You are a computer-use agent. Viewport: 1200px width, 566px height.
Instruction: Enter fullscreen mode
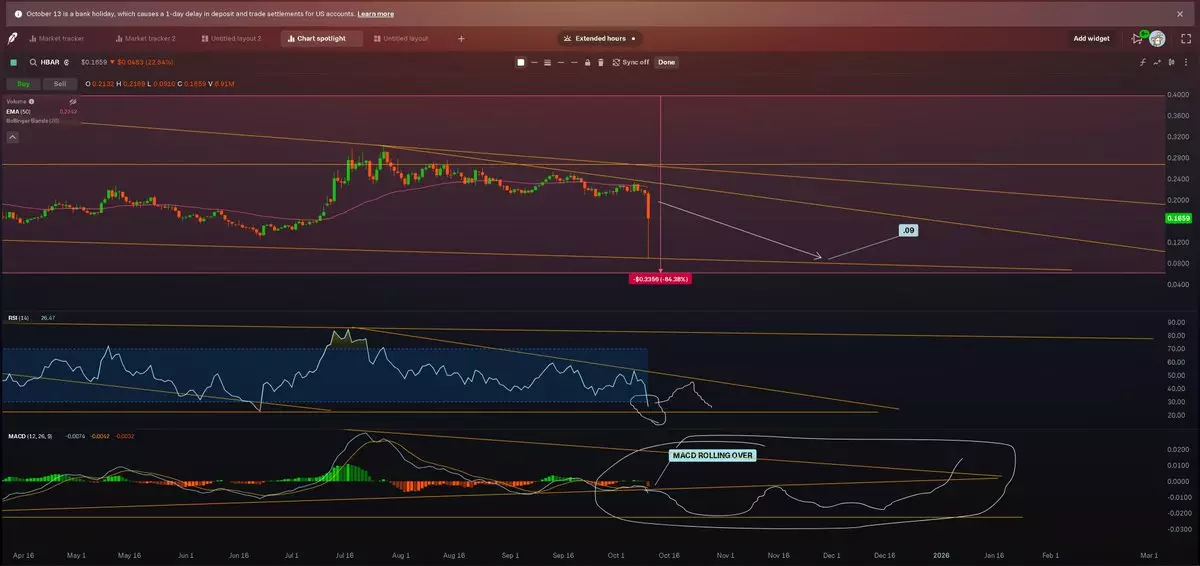pyautogui.click(x=1188, y=38)
